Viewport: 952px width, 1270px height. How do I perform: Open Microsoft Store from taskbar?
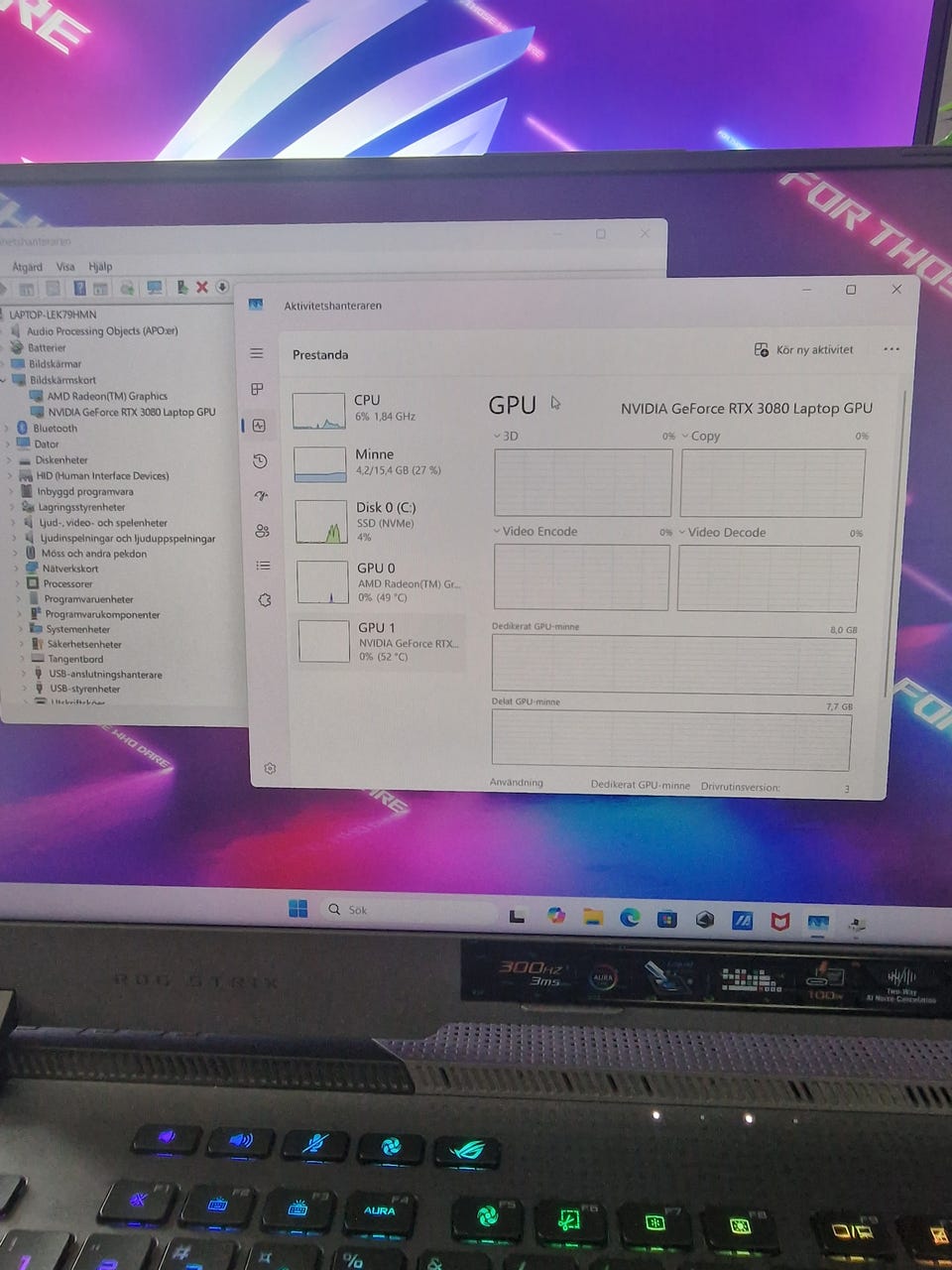[667, 919]
